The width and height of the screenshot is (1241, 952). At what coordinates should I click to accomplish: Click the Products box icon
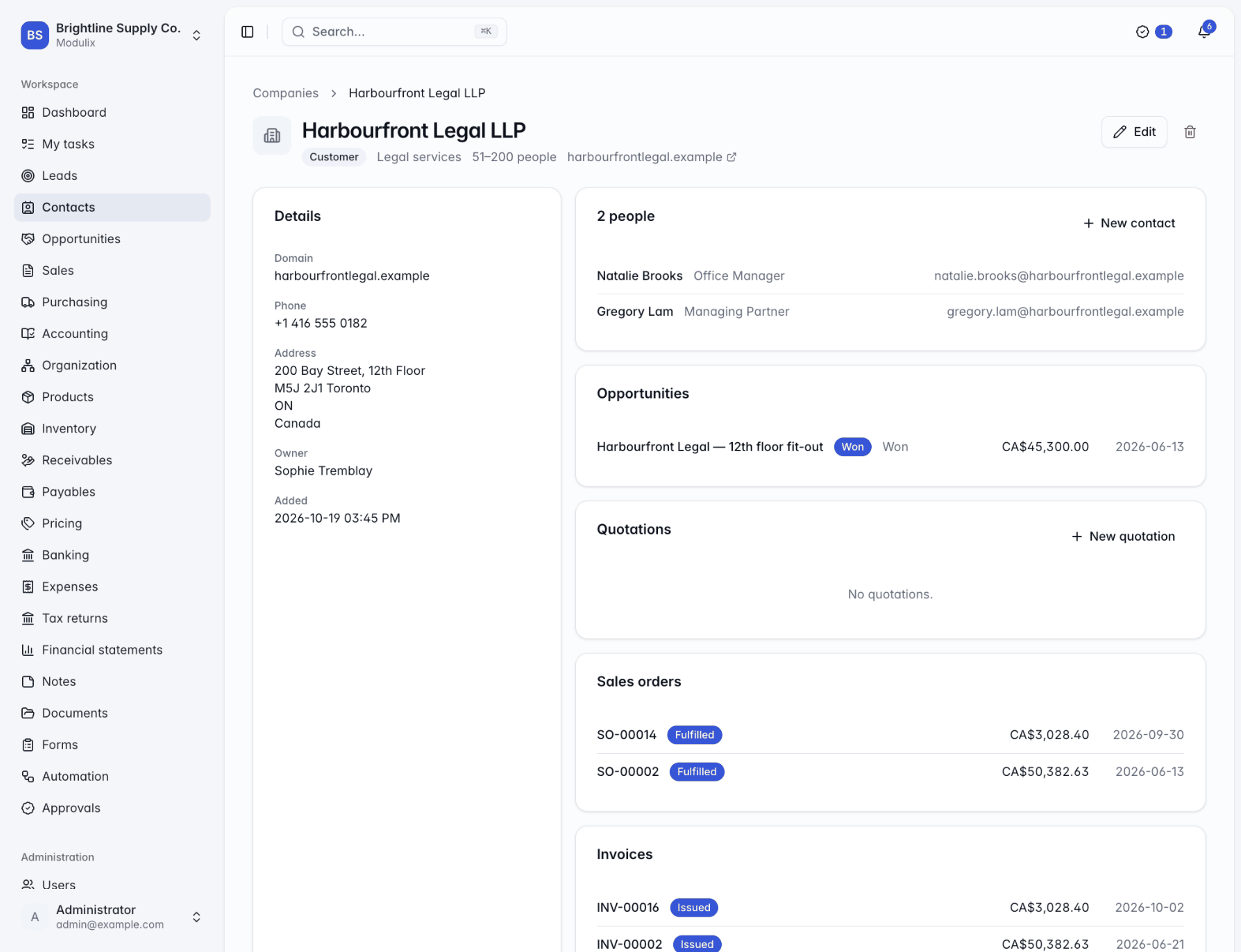28,397
